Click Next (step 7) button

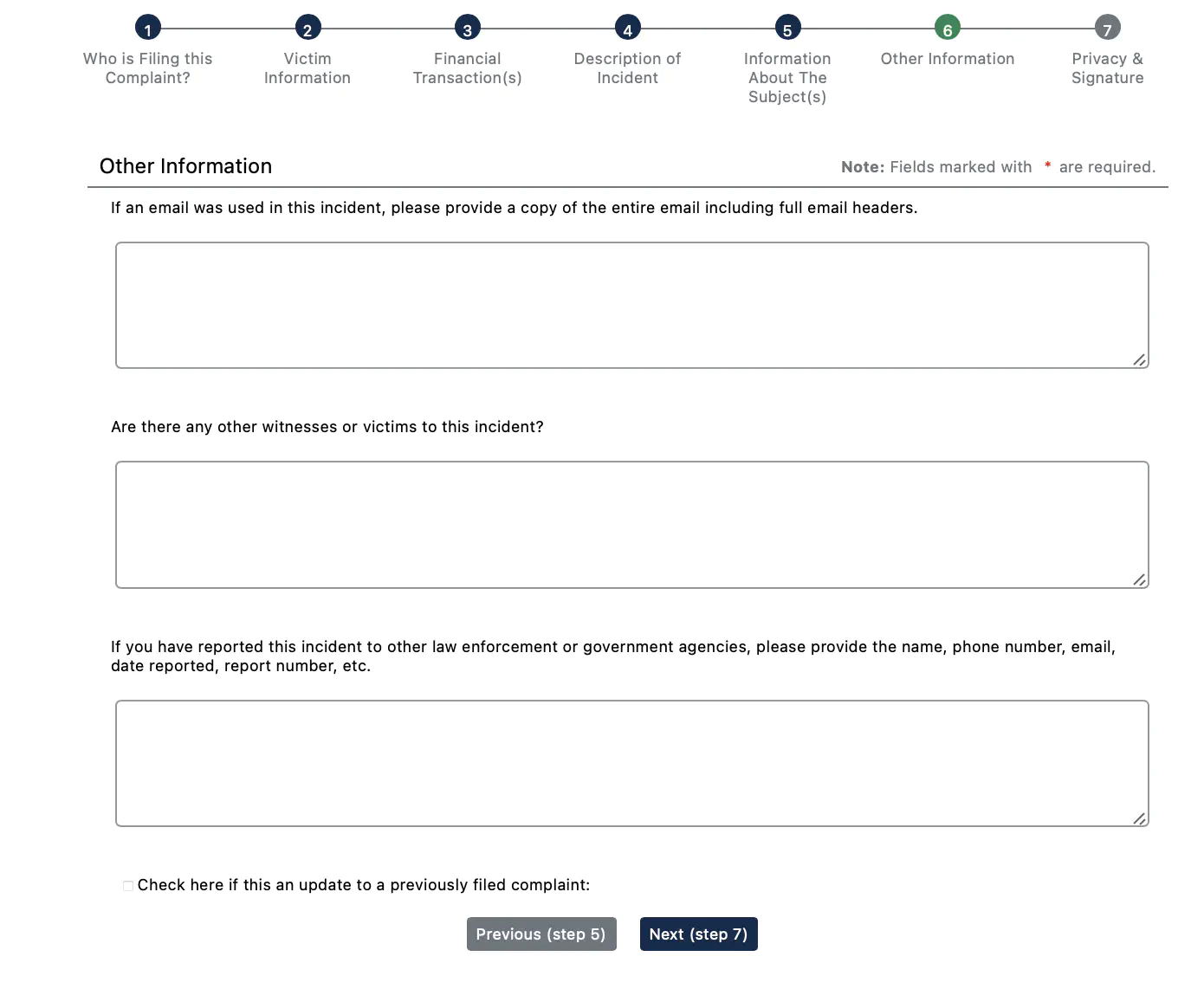pyautogui.click(x=699, y=934)
